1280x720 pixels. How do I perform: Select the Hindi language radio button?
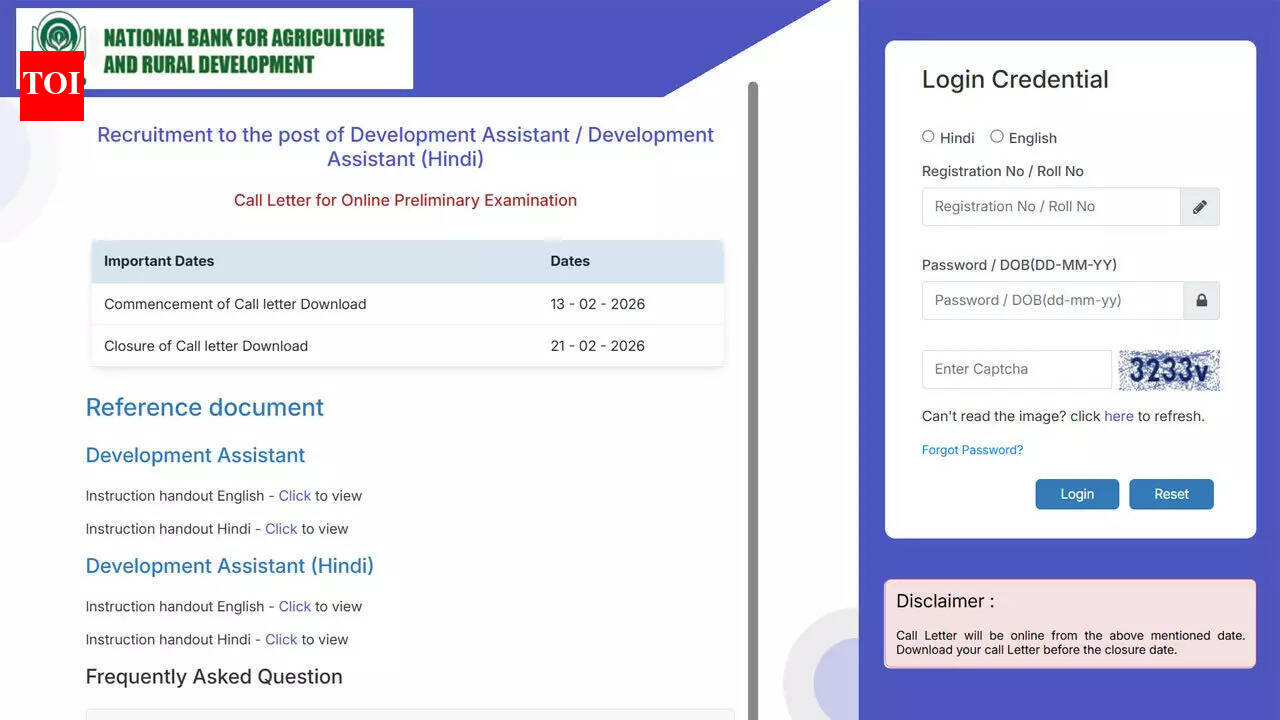(x=928, y=136)
